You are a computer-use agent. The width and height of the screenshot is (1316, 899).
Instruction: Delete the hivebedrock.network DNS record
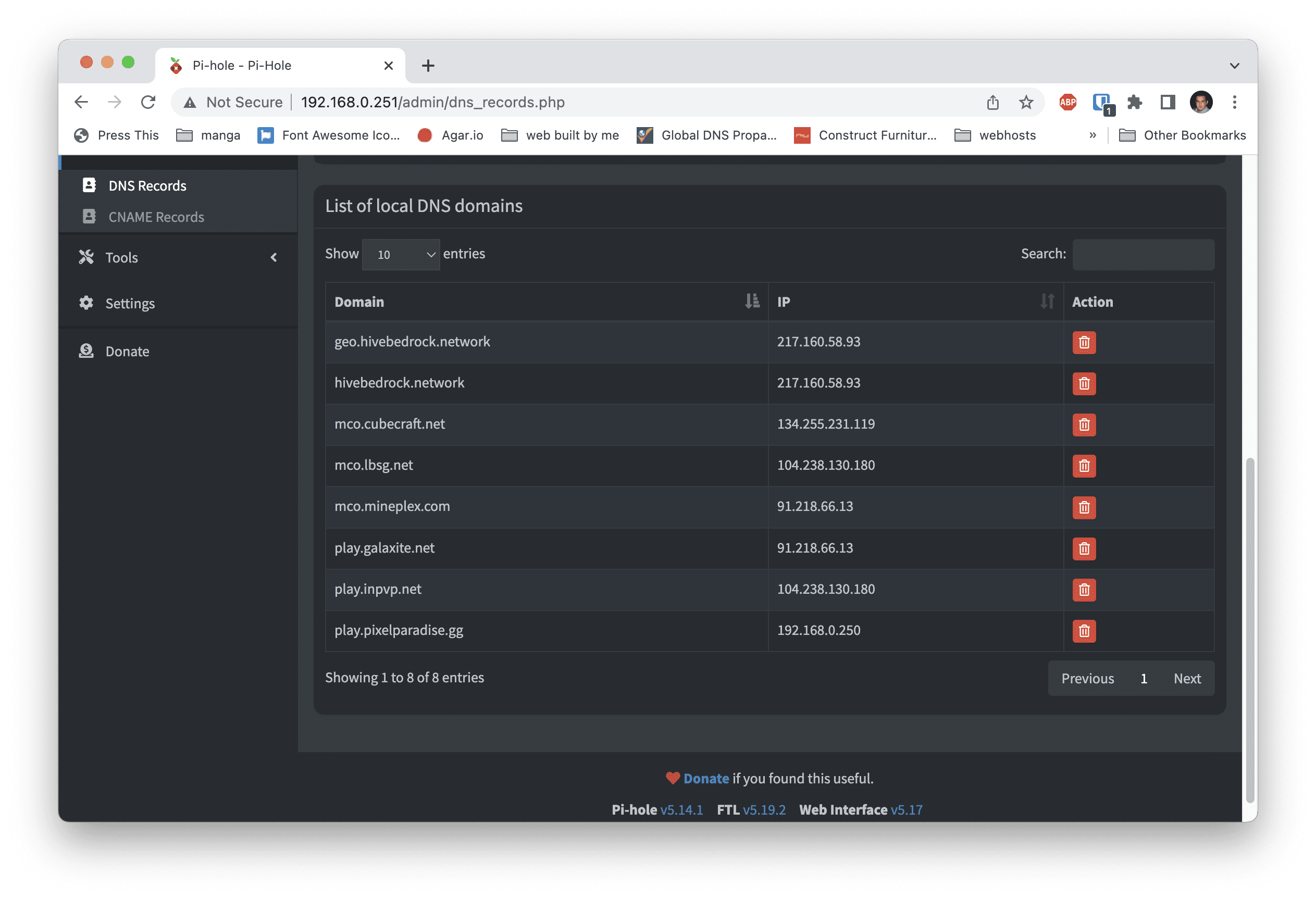tap(1084, 384)
